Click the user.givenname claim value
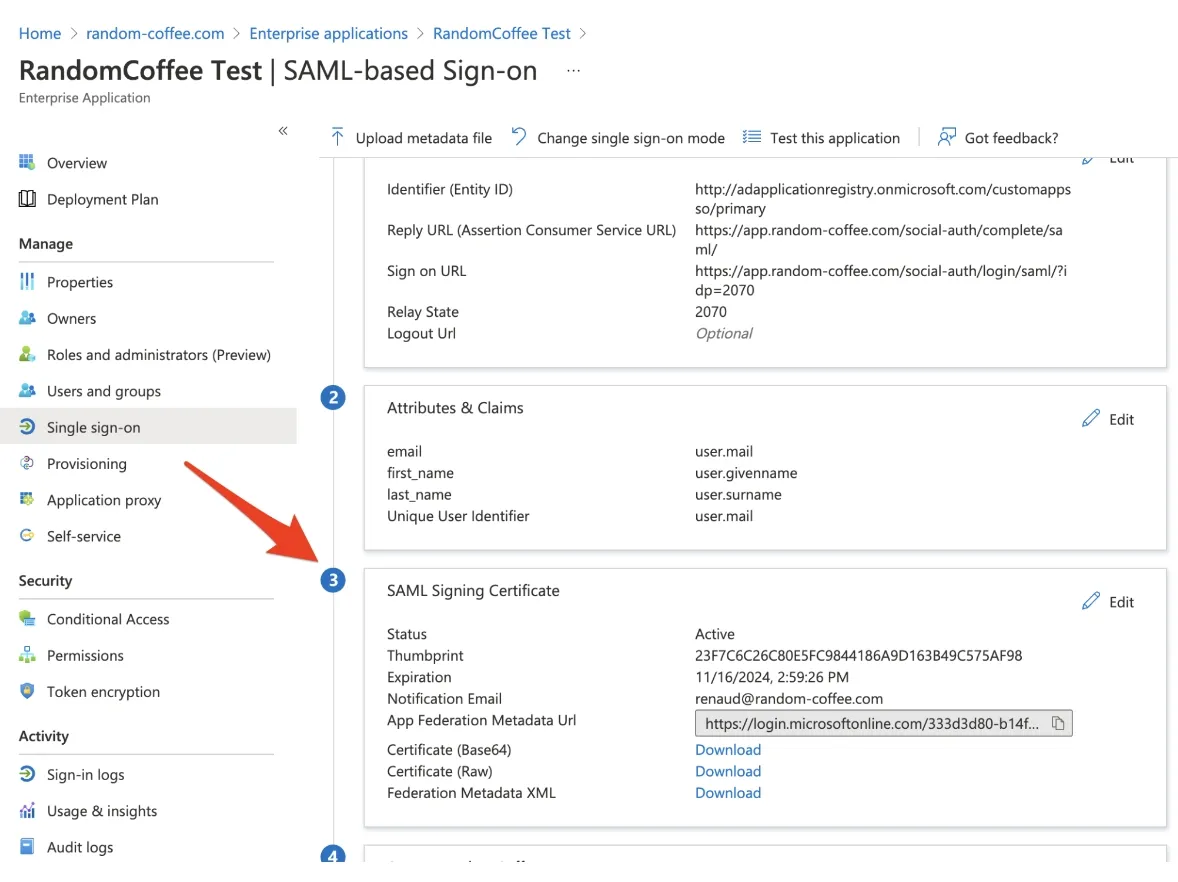The width and height of the screenshot is (1178, 882). point(746,473)
